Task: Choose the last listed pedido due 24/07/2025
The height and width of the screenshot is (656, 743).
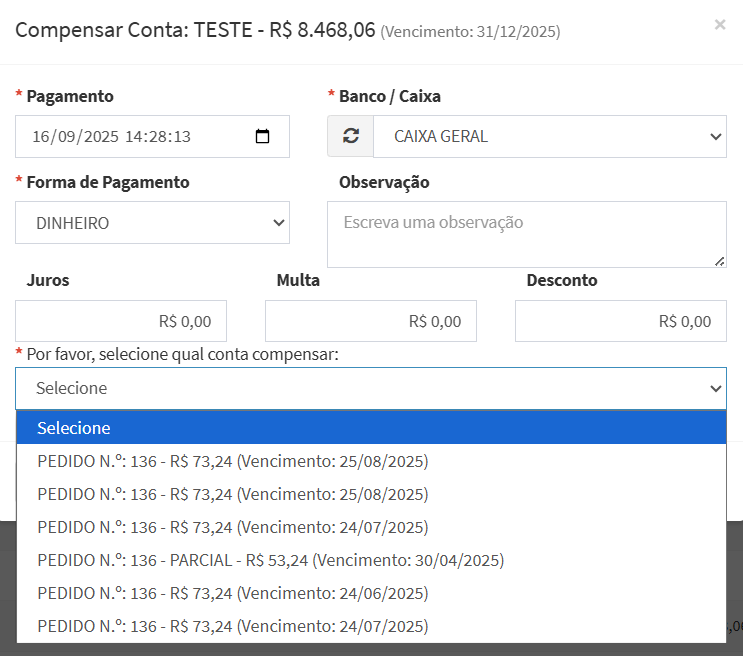Action: tap(232, 626)
